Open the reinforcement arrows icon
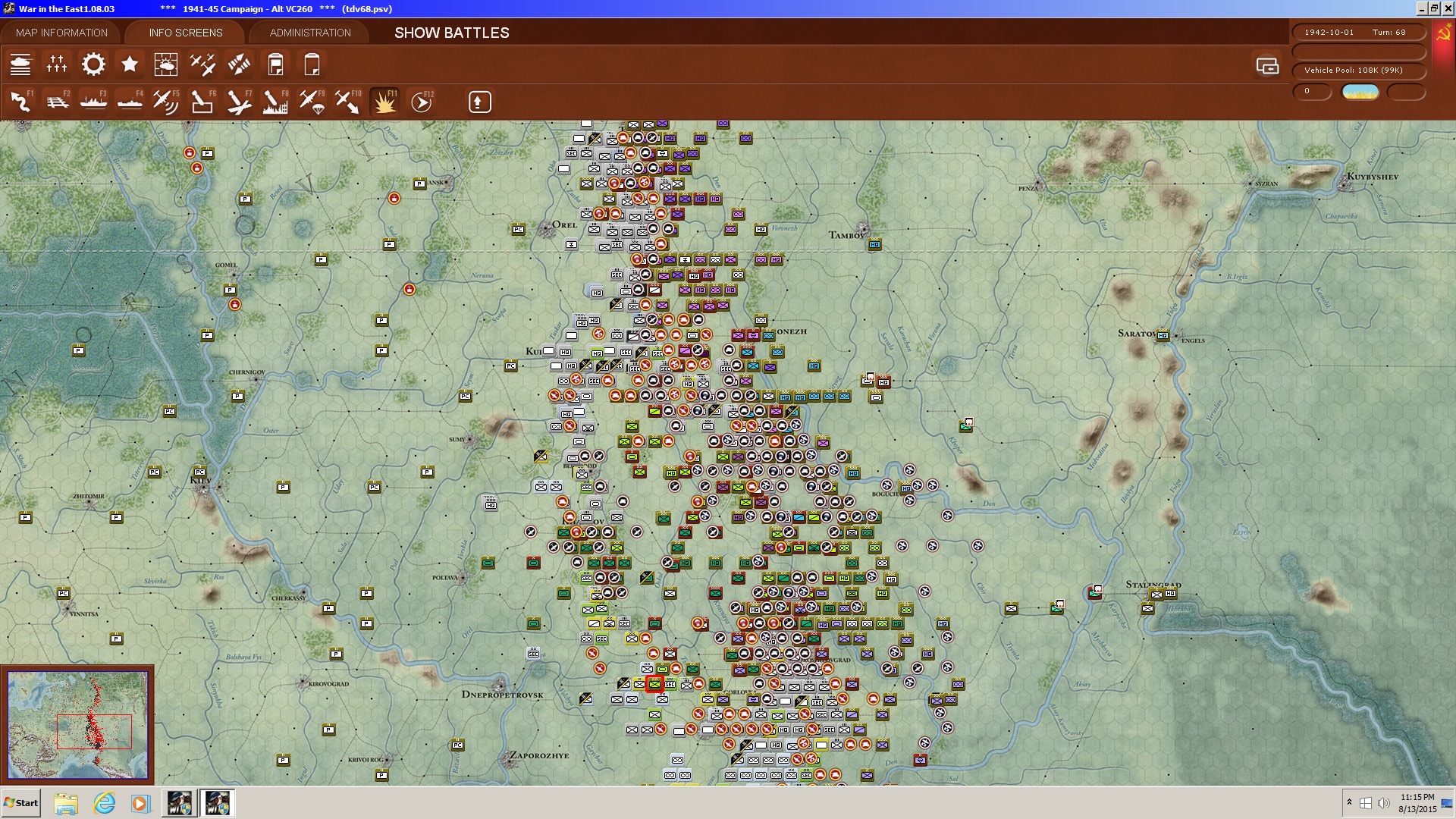The image size is (1456, 819). pos(239,64)
